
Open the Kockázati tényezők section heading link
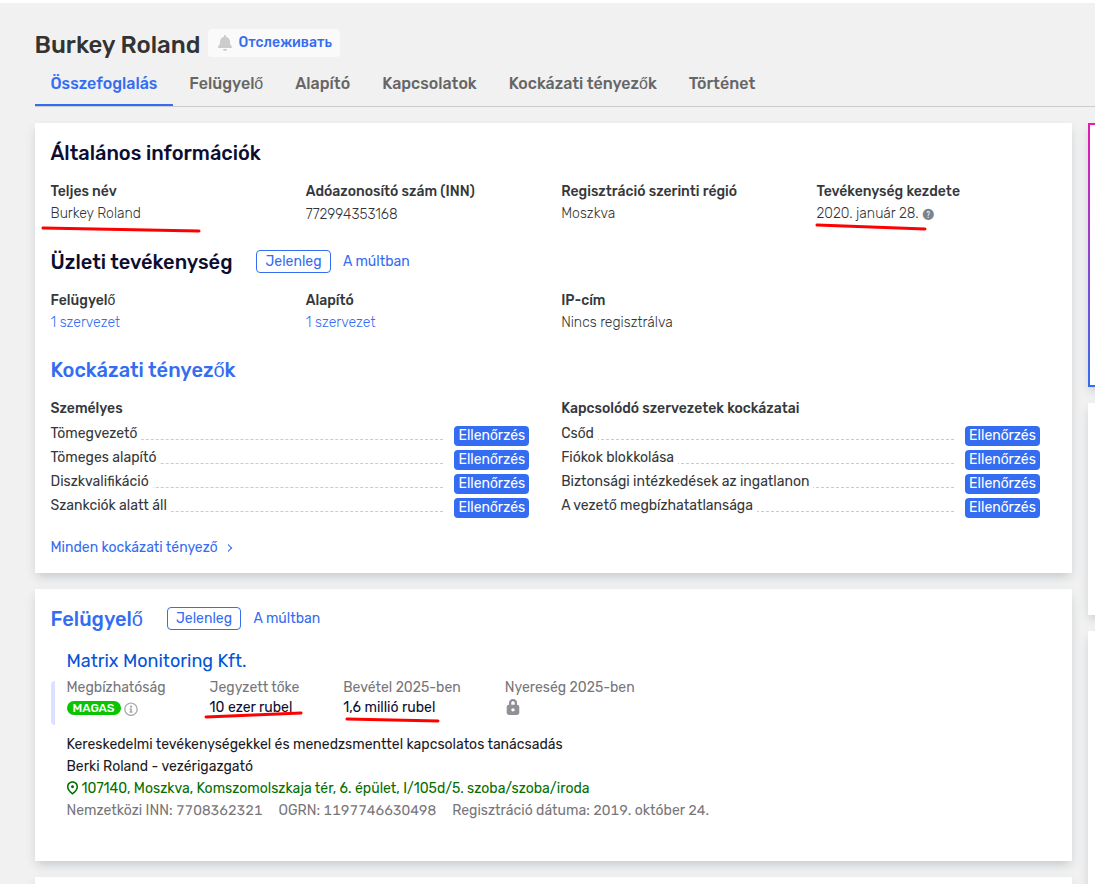pyautogui.click(x=143, y=370)
